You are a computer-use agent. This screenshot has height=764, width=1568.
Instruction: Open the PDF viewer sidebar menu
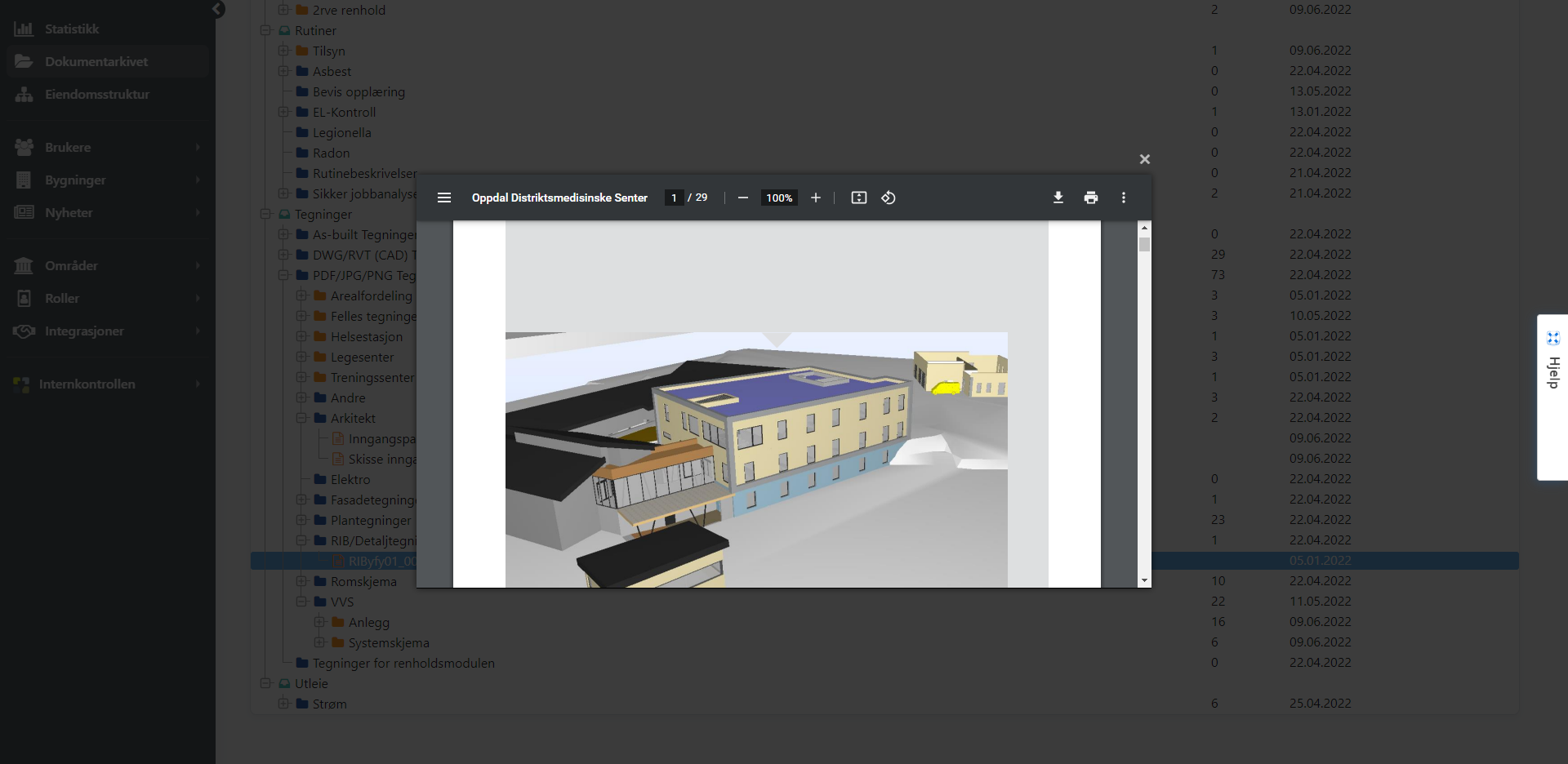[444, 198]
